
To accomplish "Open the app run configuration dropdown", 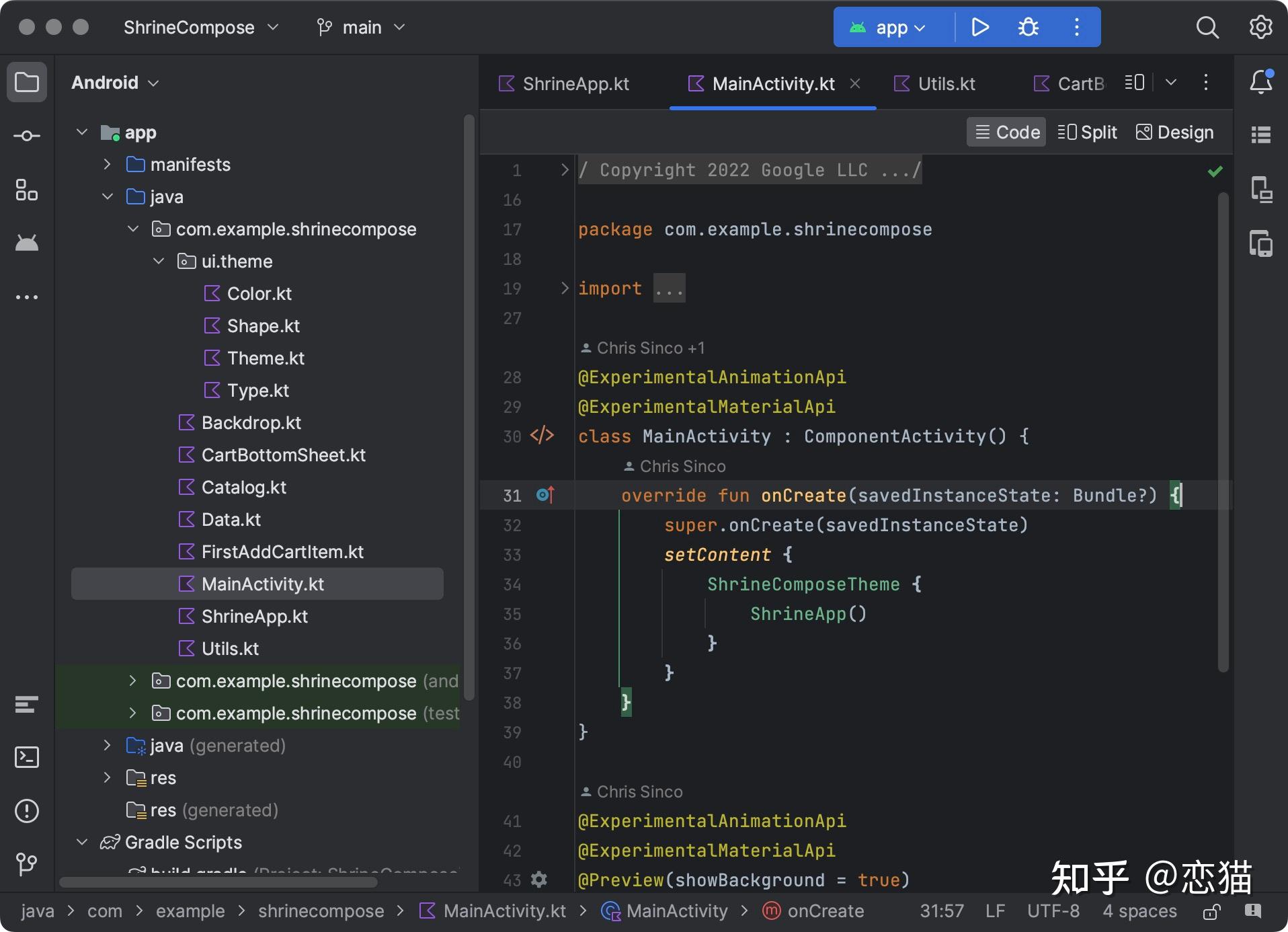I will (x=892, y=27).
